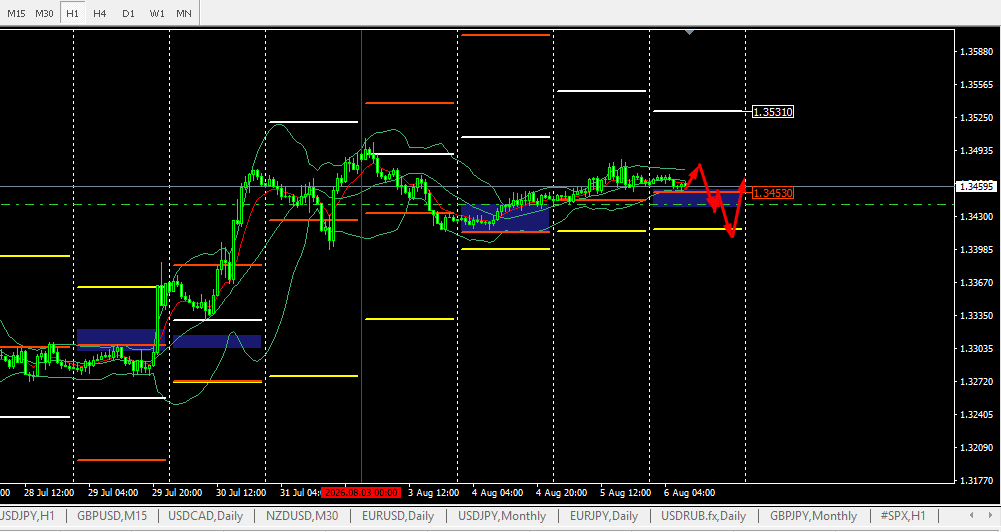Image resolution: width=1001 pixels, height=532 pixels.
Task: Switch chart to MN monthly timeframe
Action: [x=184, y=13]
